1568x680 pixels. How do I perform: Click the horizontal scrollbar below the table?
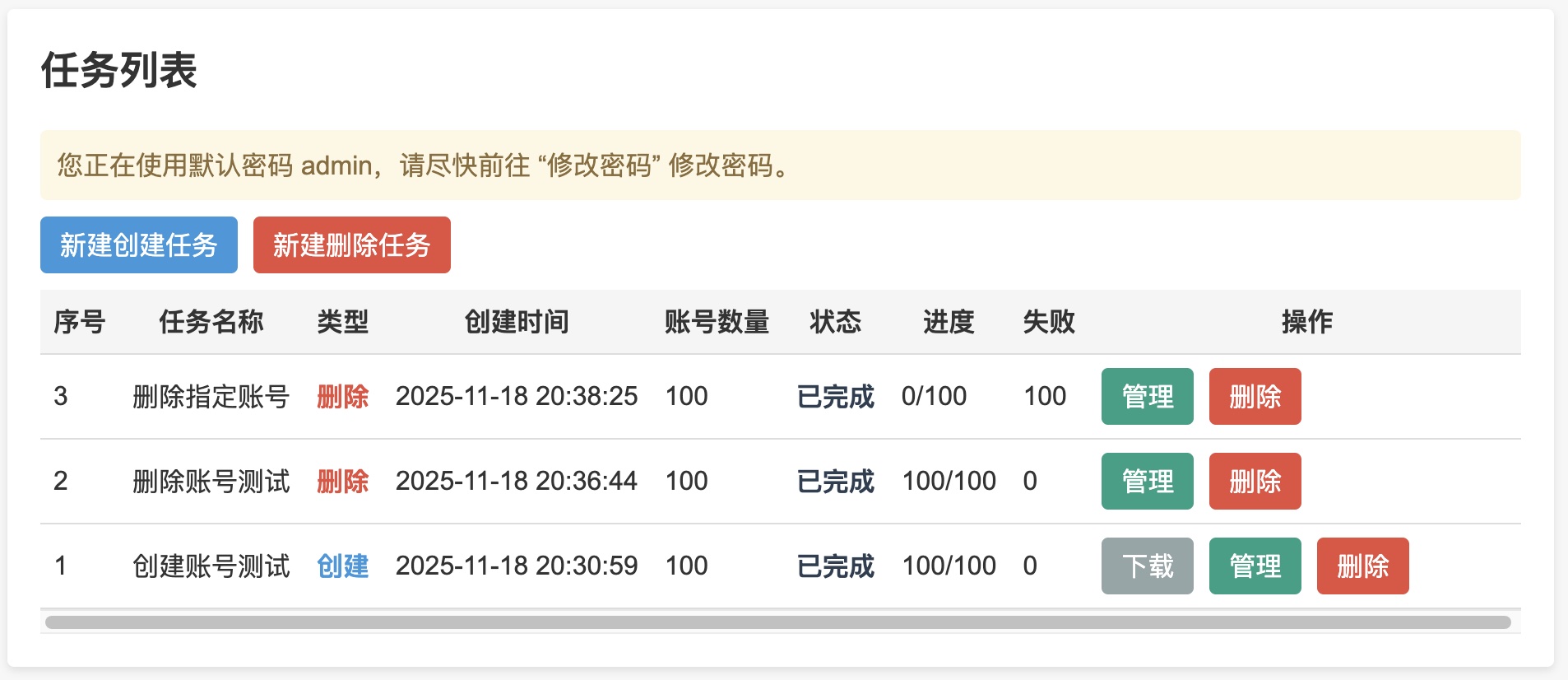(x=777, y=622)
